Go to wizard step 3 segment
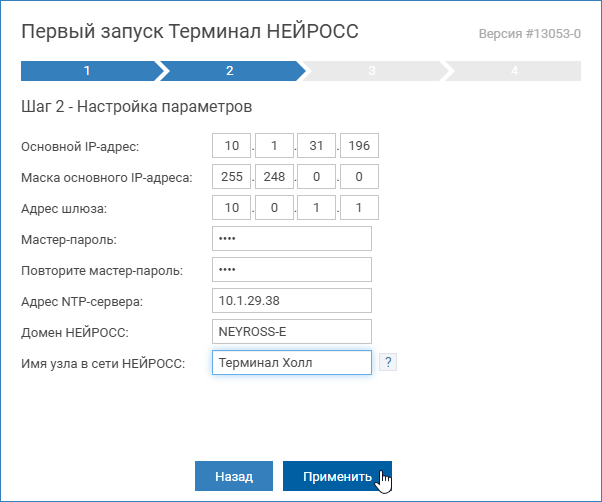The image size is (602, 502). (371, 71)
